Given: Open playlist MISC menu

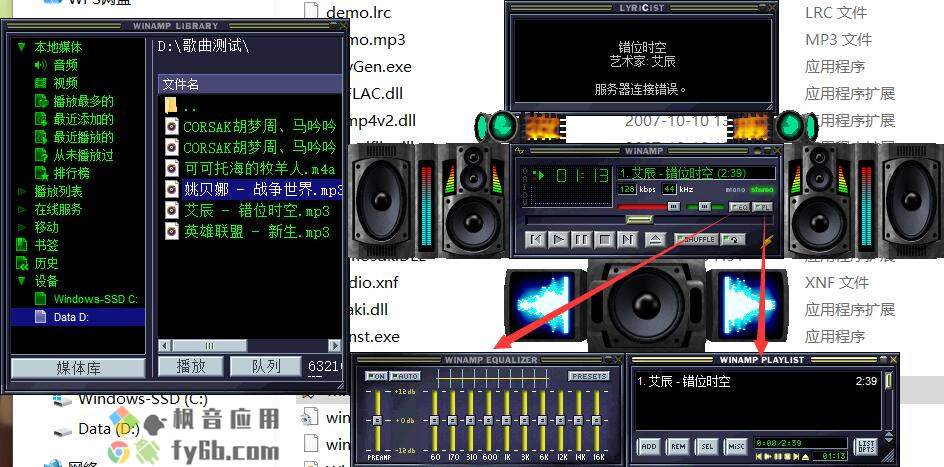Looking at the screenshot, I should tap(735, 447).
